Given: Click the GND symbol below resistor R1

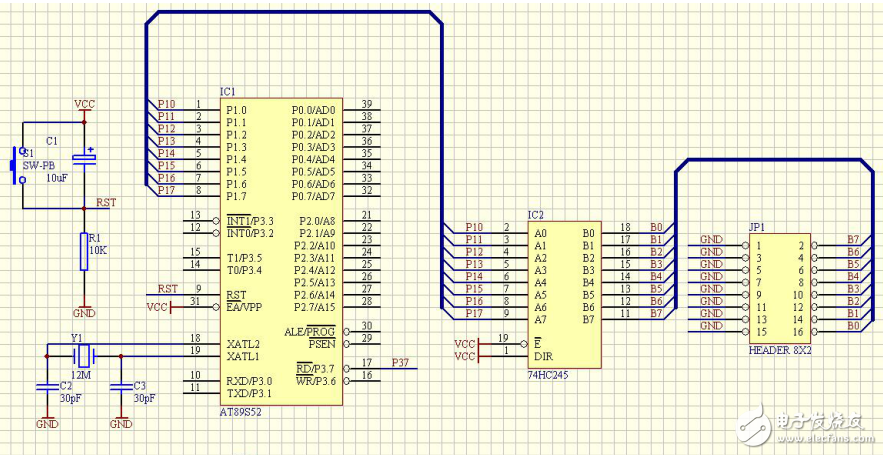Looking at the screenshot, I should click(84, 312).
